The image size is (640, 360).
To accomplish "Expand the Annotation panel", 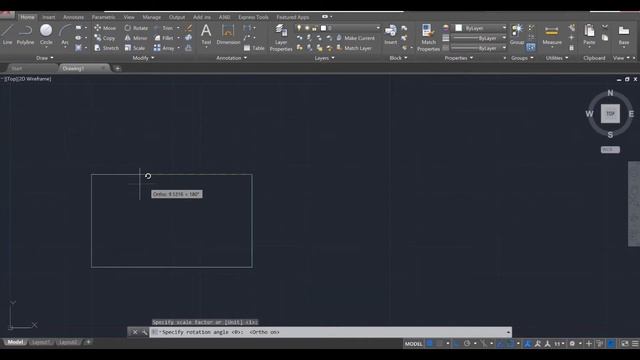I will (231, 58).
